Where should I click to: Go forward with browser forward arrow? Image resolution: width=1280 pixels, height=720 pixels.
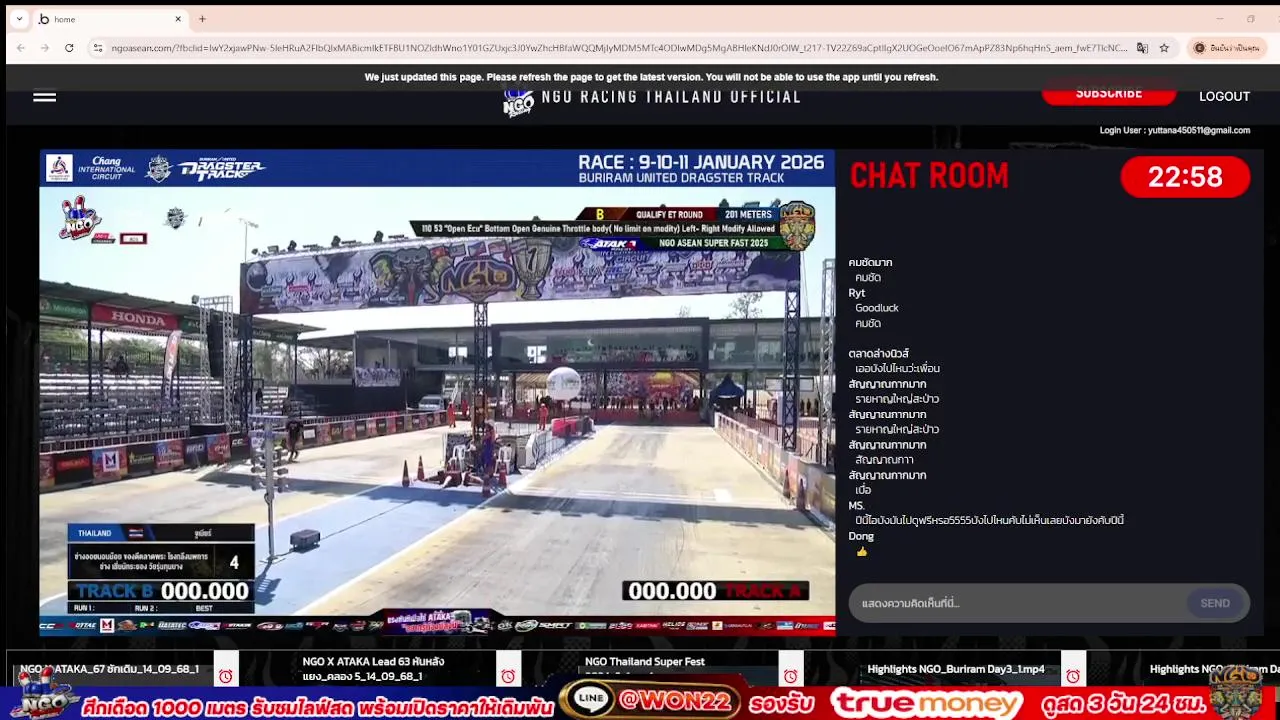click(x=45, y=48)
